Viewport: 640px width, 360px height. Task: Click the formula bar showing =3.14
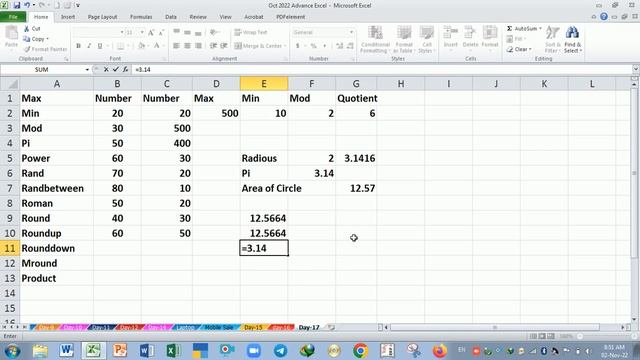click(382, 69)
